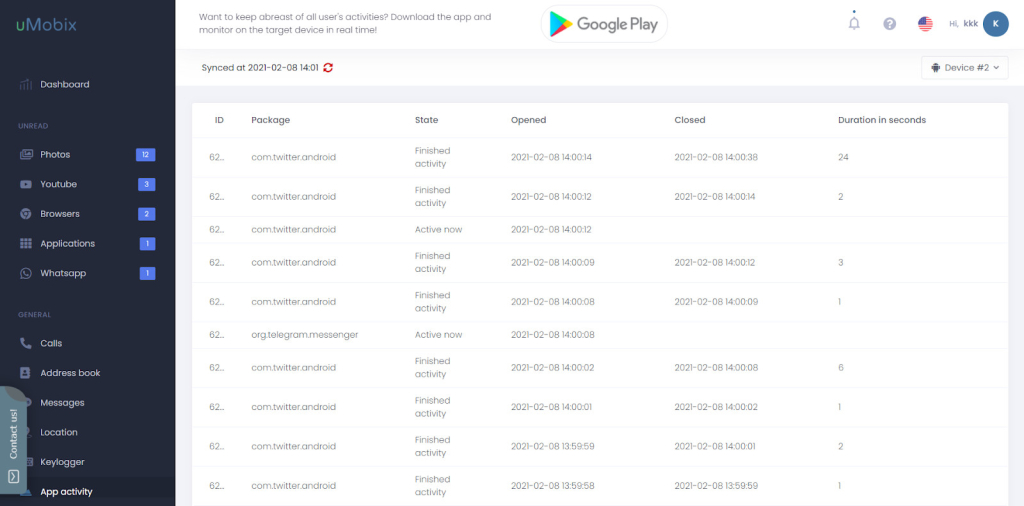Image resolution: width=1024 pixels, height=506 pixels.
Task: Click the State column header
Action: tap(426, 120)
